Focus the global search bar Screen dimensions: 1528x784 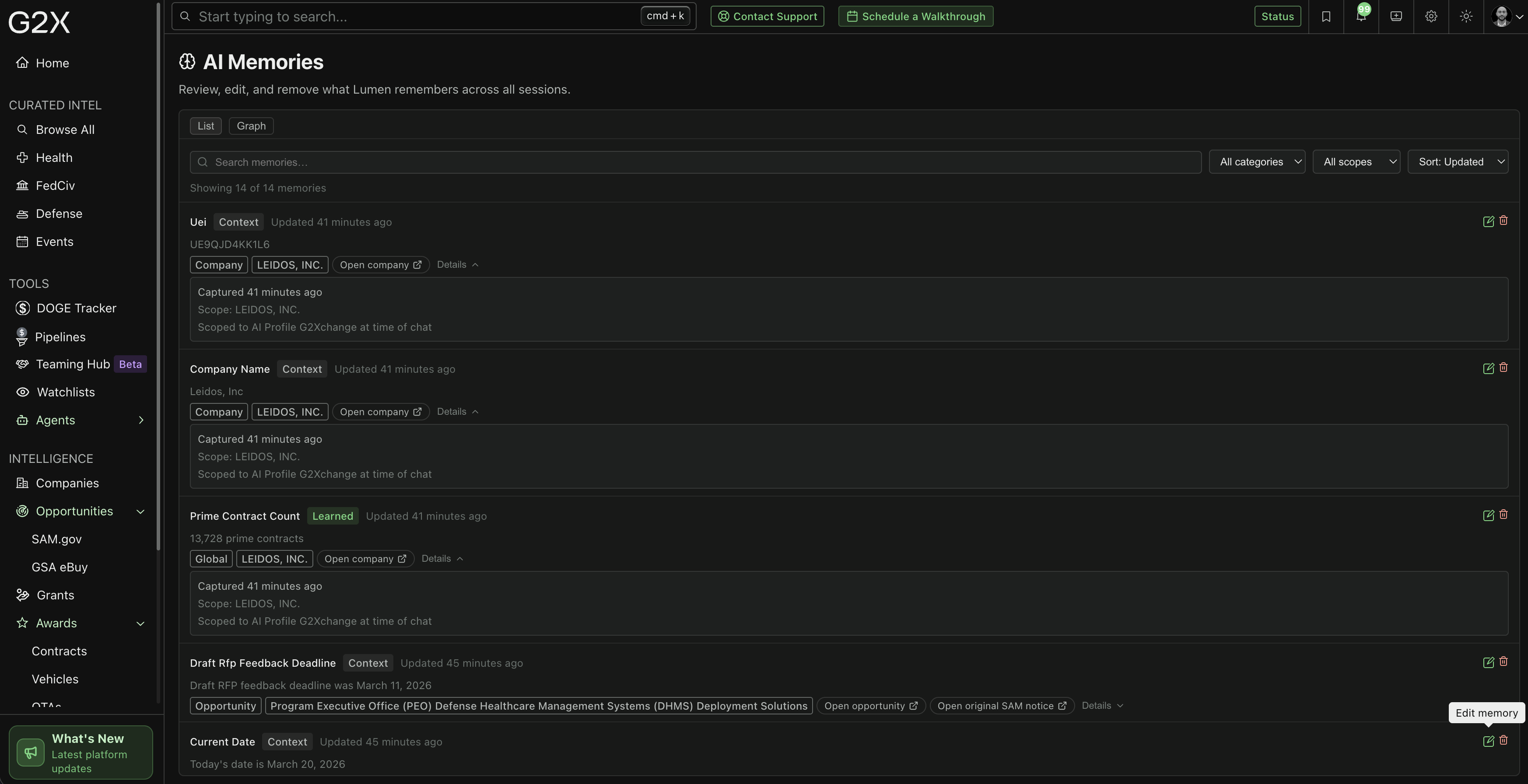tap(434, 16)
